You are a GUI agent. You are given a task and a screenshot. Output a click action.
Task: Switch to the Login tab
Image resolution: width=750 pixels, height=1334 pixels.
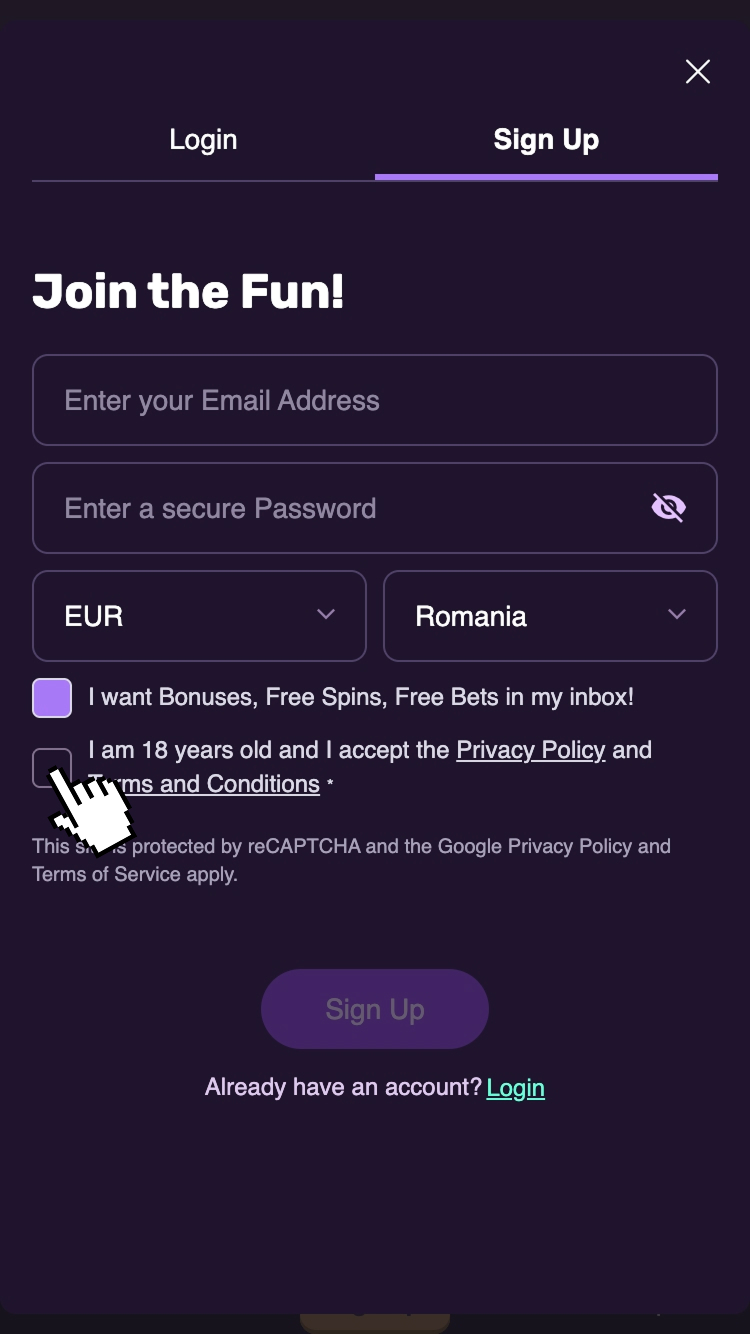pyautogui.click(x=203, y=140)
